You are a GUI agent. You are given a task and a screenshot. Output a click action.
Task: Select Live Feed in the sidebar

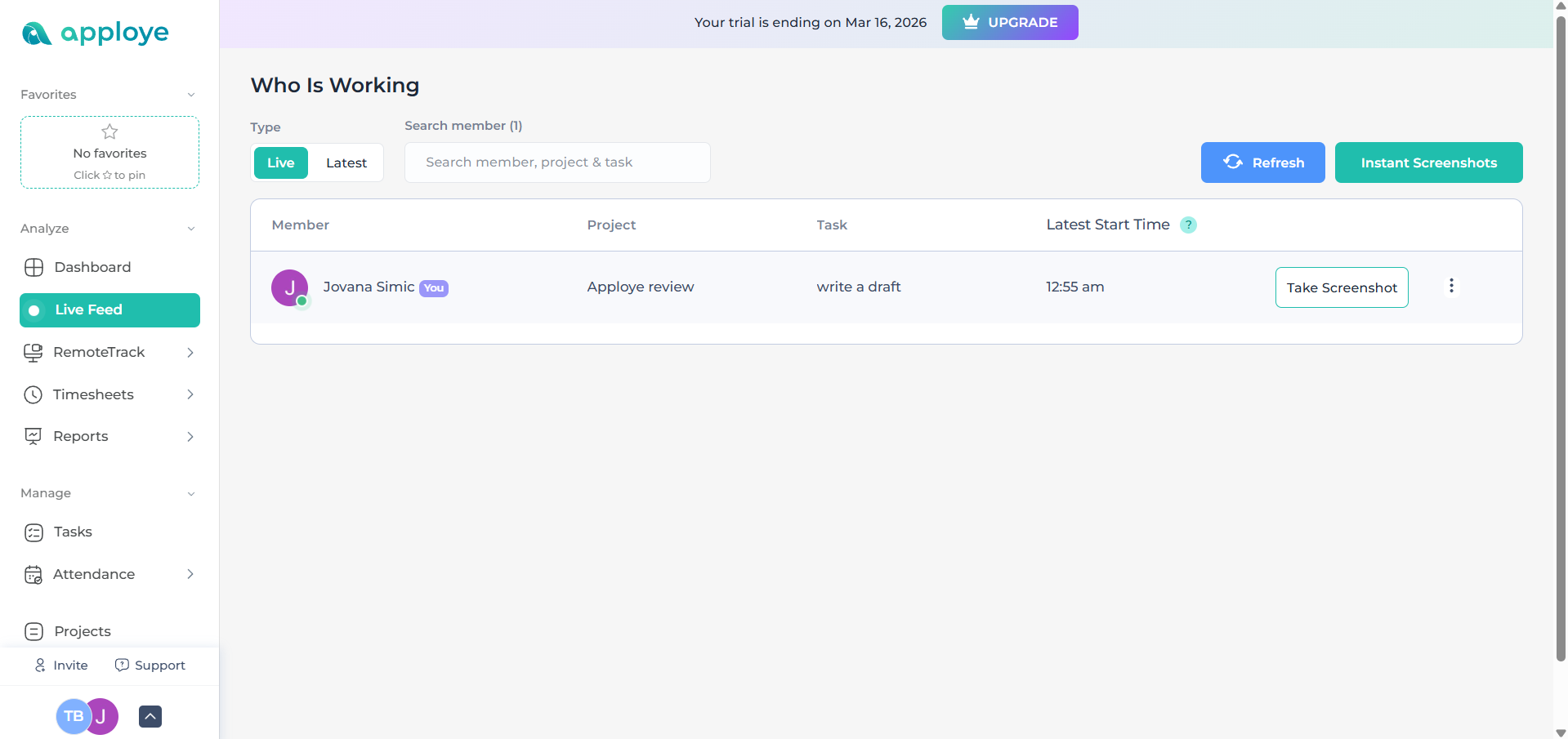click(x=109, y=310)
